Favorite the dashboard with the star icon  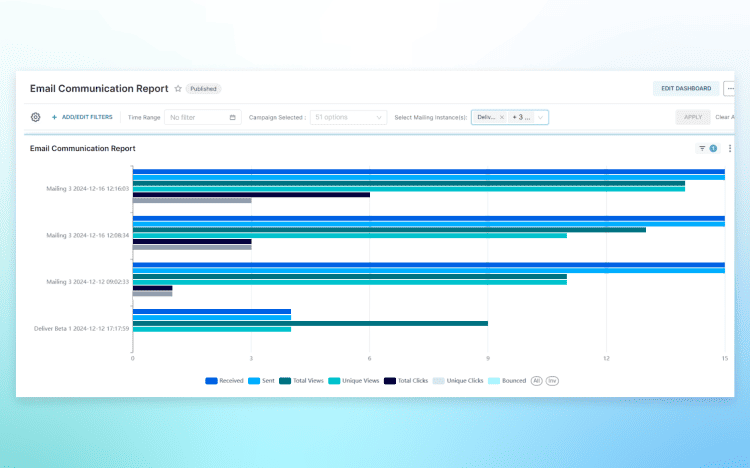coord(178,89)
